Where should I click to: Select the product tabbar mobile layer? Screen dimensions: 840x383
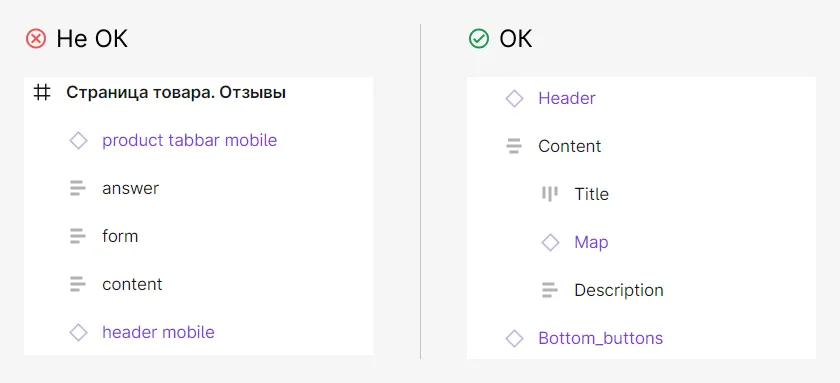[x=190, y=140]
